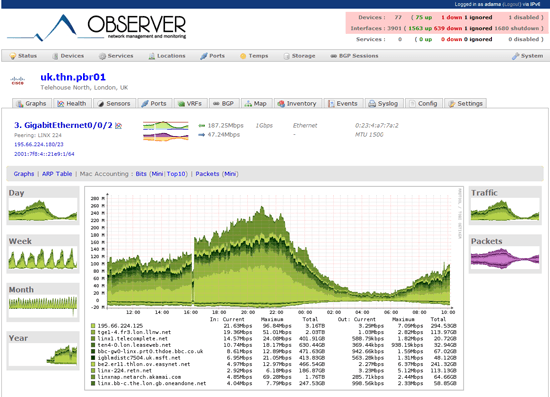Image resolution: width=550 pixels, height=397 pixels.
Task: Click the VRFs tab icon
Action: (181, 104)
